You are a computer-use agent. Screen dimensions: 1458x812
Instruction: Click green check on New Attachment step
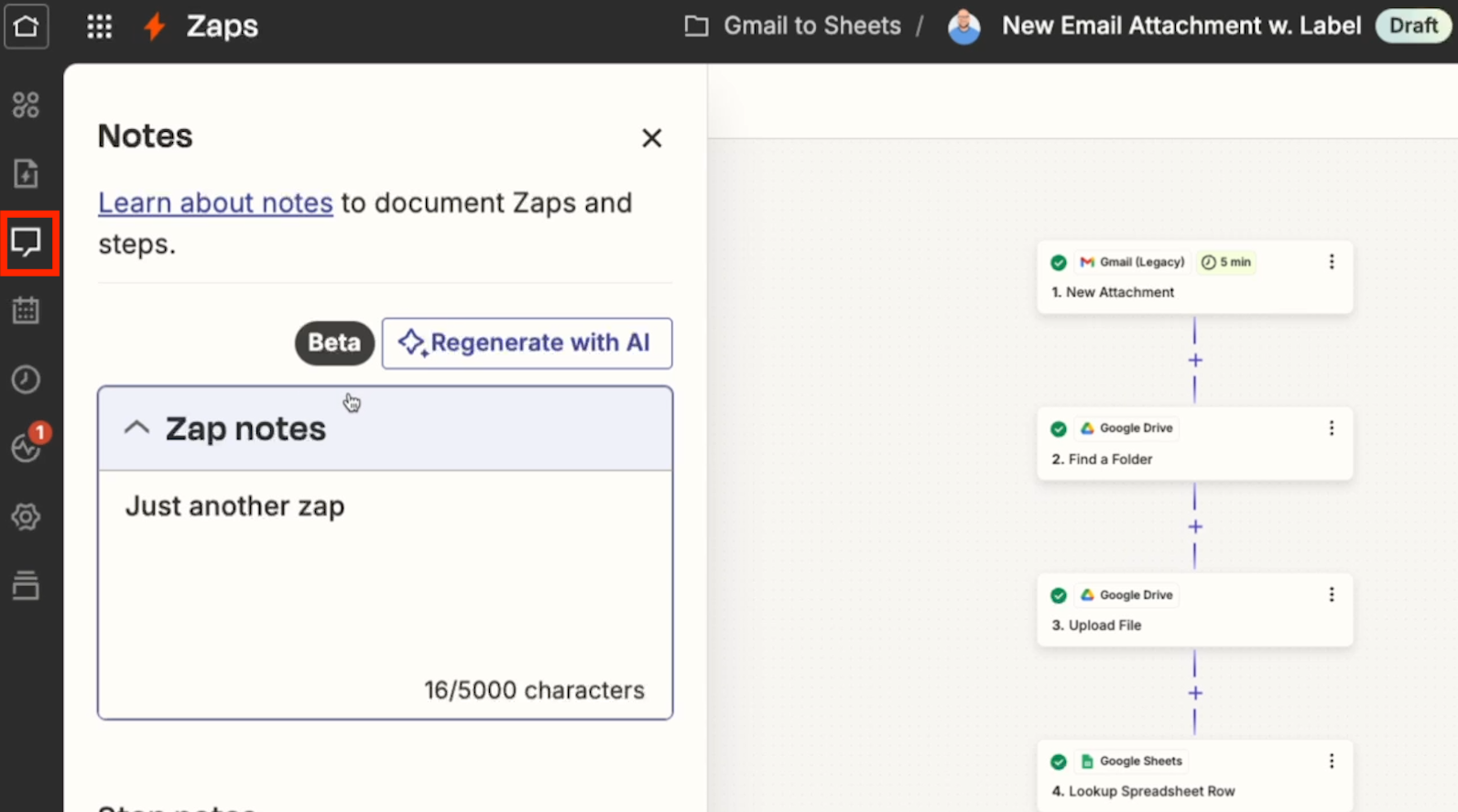pos(1059,263)
